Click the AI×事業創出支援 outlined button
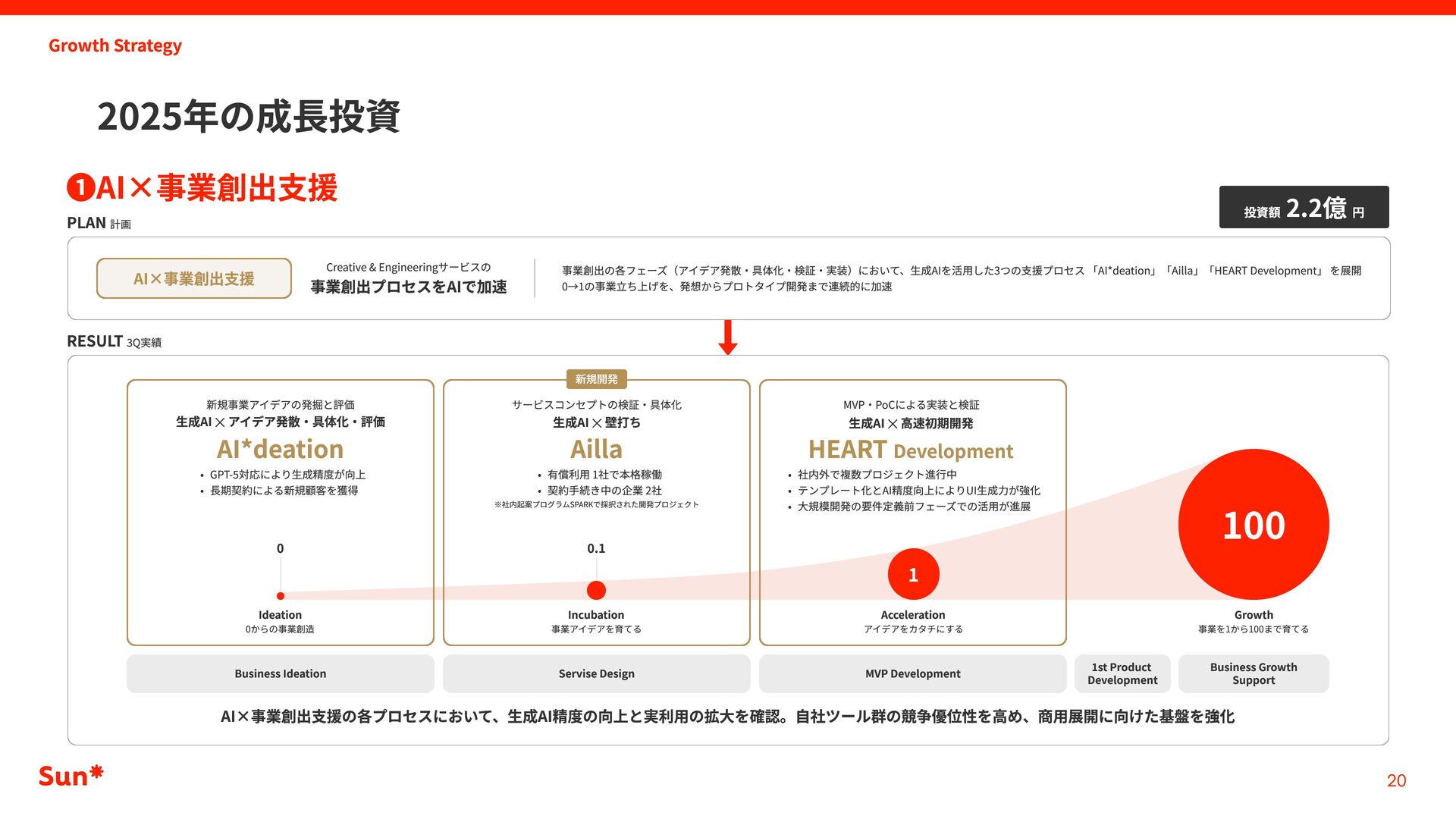Viewport: 1456px width, 819px height. coord(194,278)
